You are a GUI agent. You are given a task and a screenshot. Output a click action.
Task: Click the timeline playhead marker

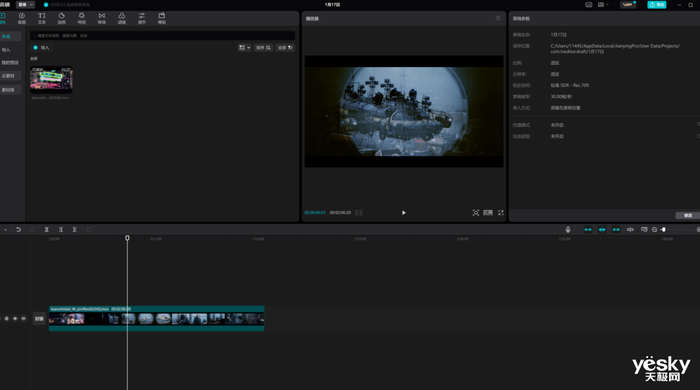point(127,238)
